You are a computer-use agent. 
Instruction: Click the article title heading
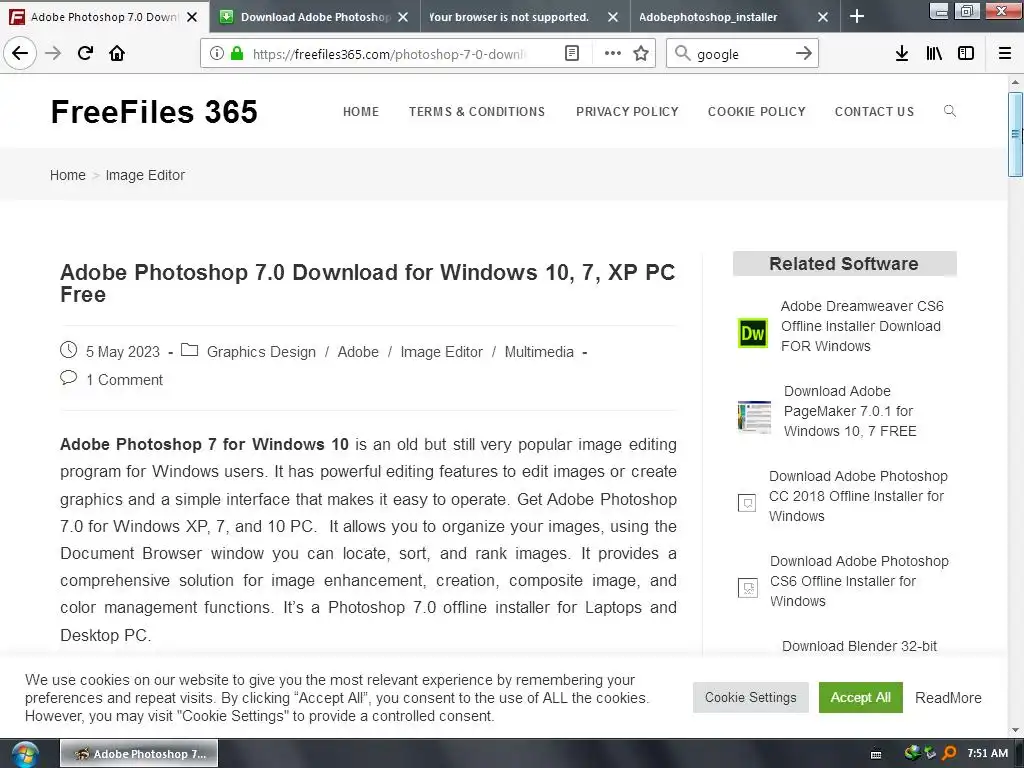tap(368, 283)
